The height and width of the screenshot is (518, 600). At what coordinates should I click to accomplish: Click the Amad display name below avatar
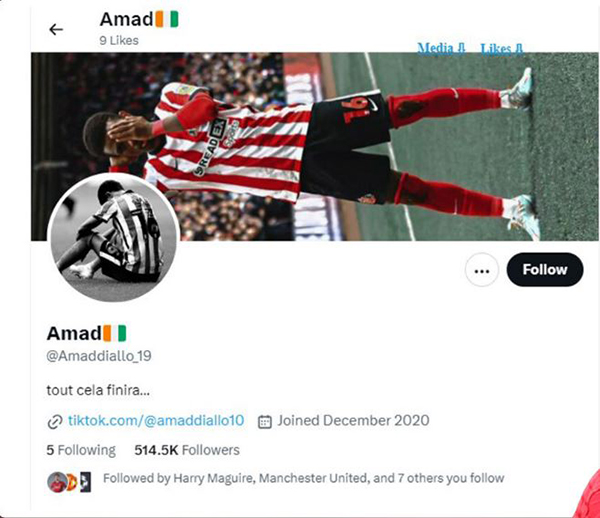86,333
